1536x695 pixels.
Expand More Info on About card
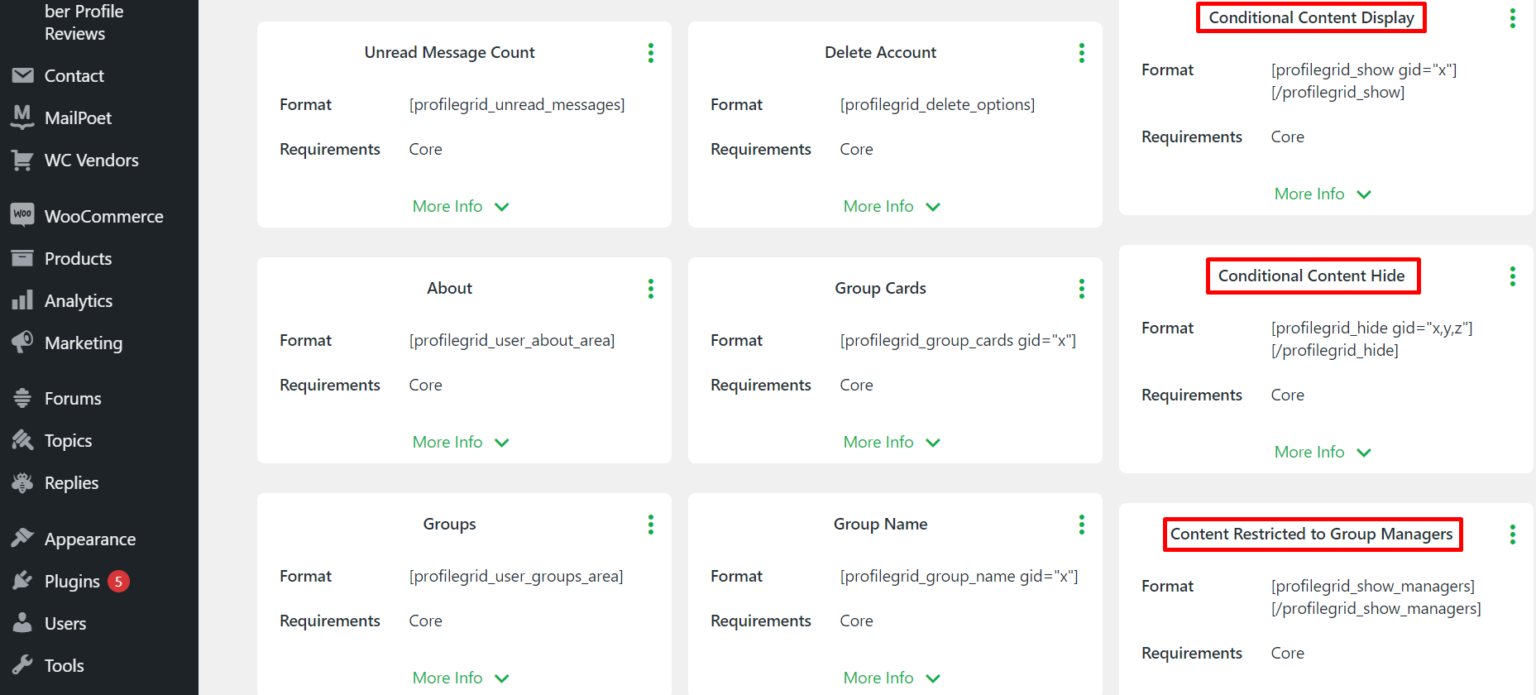coord(460,442)
